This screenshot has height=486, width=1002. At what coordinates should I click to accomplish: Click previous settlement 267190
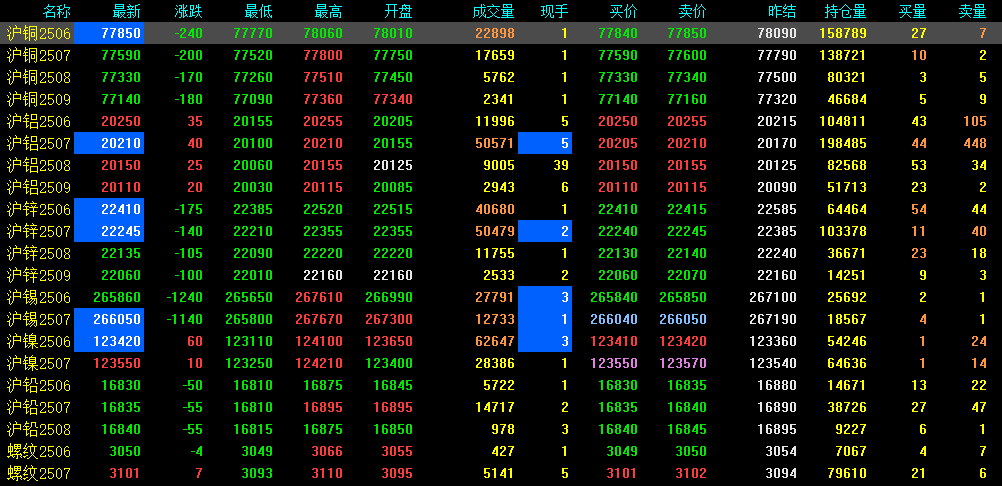[773, 320]
